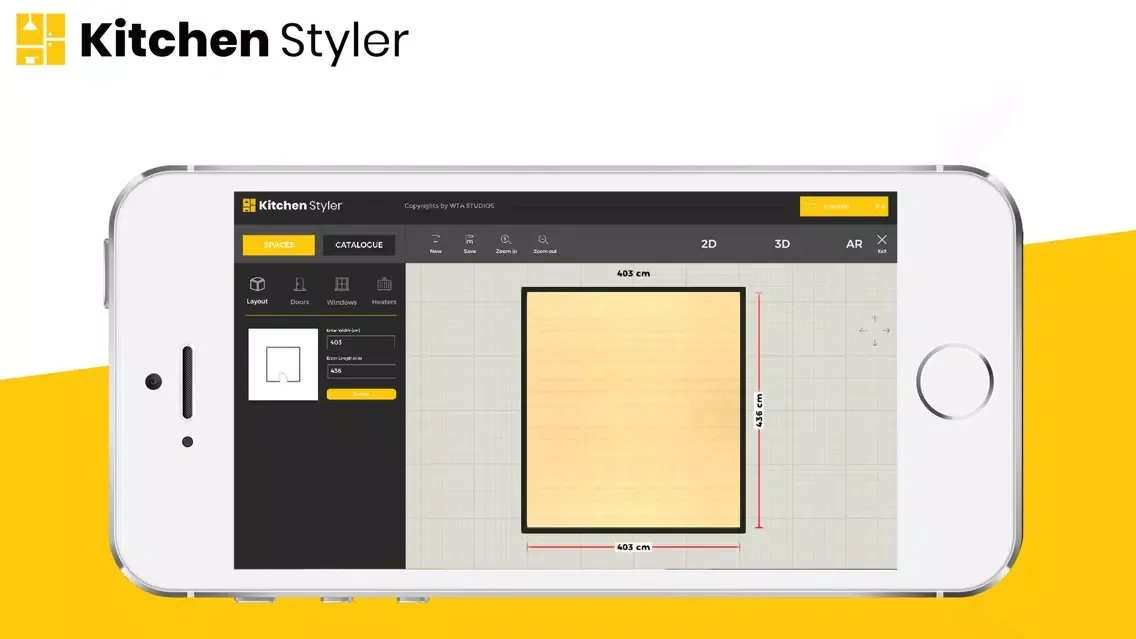The height and width of the screenshot is (639, 1136).
Task: Start a New design
Action: pos(435,243)
